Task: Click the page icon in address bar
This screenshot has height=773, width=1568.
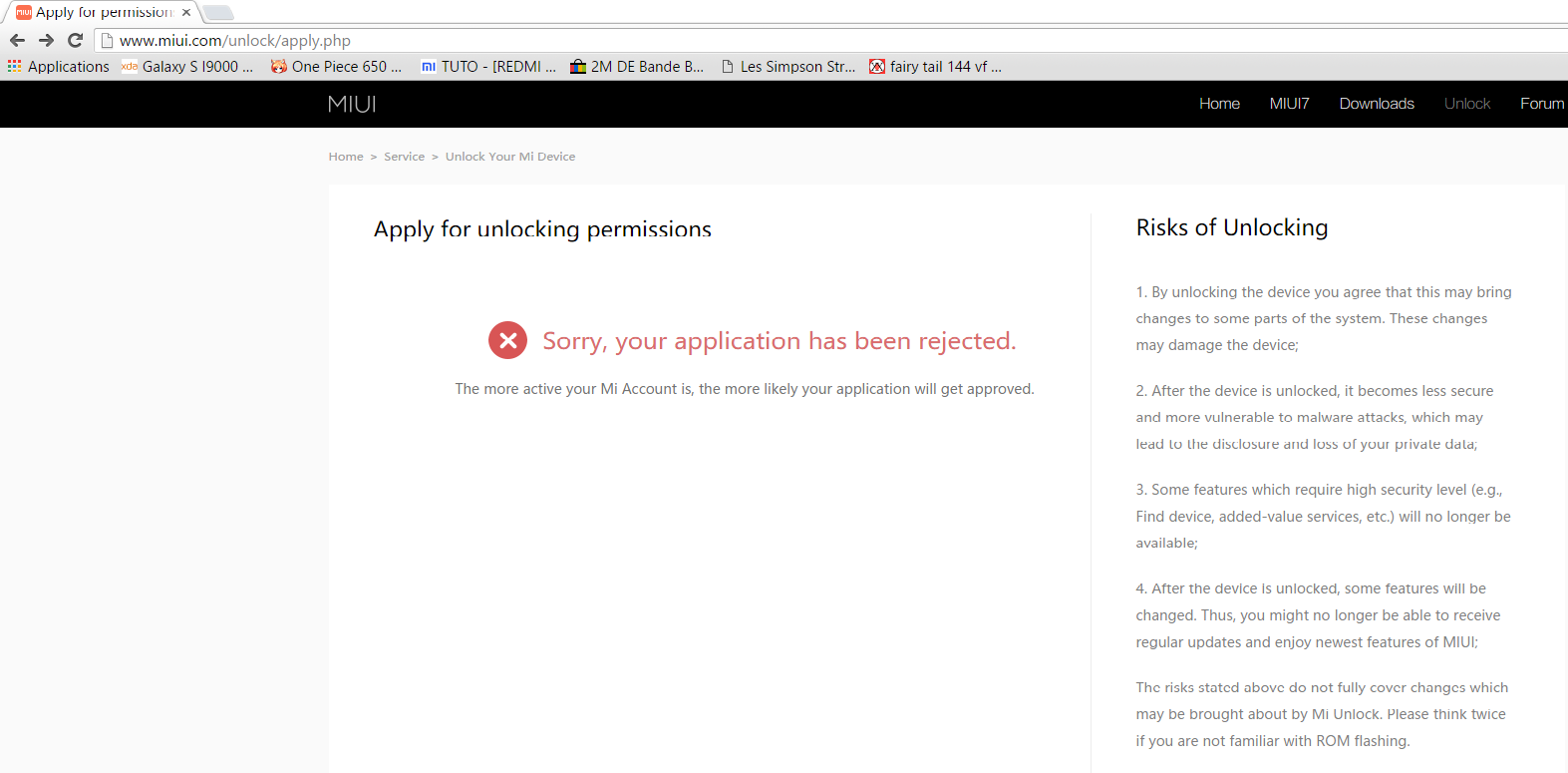Action: [x=107, y=41]
